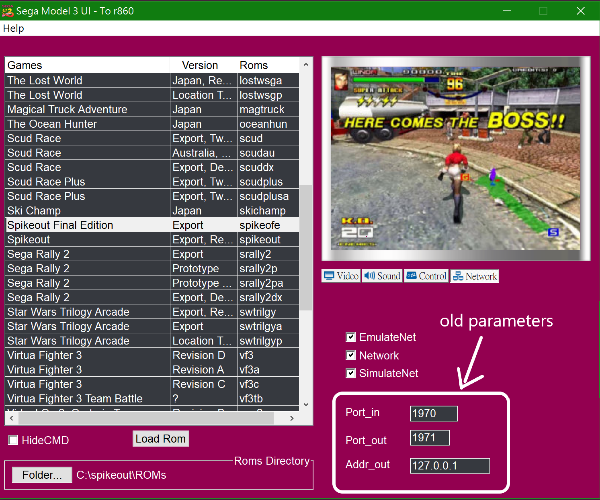Switch to the Network tab
The width and height of the screenshot is (600, 500).
[474, 276]
